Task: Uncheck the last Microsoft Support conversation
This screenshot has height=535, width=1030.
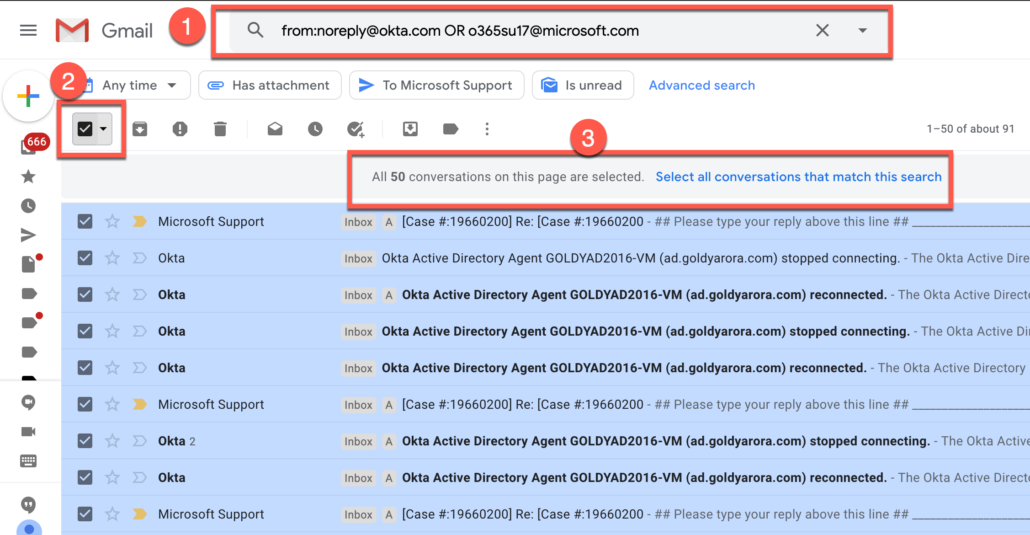Action: [x=85, y=514]
